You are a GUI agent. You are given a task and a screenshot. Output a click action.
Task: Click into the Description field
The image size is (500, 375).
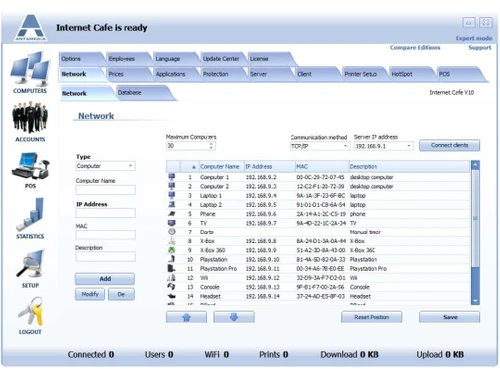coord(106,257)
